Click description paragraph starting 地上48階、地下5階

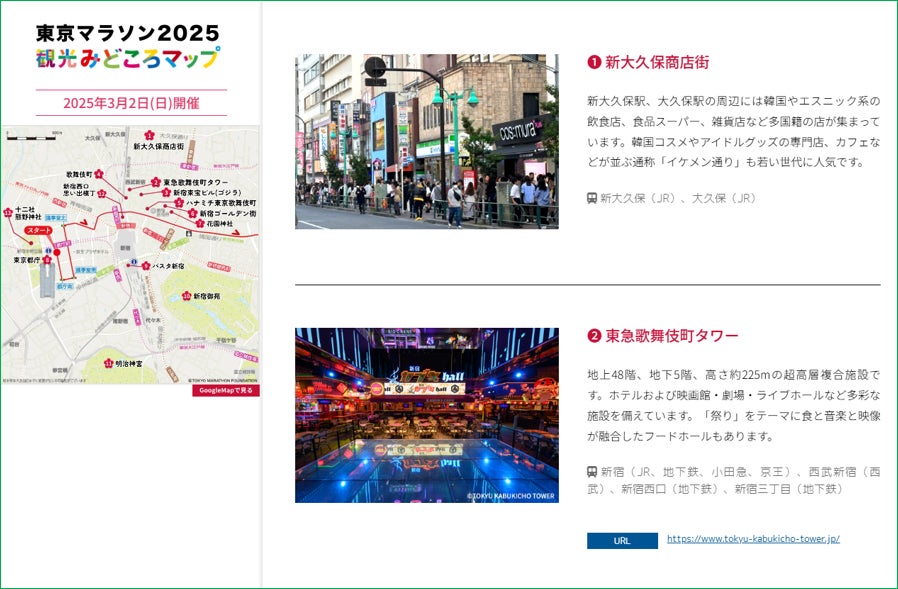pyautogui.click(x=734, y=405)
